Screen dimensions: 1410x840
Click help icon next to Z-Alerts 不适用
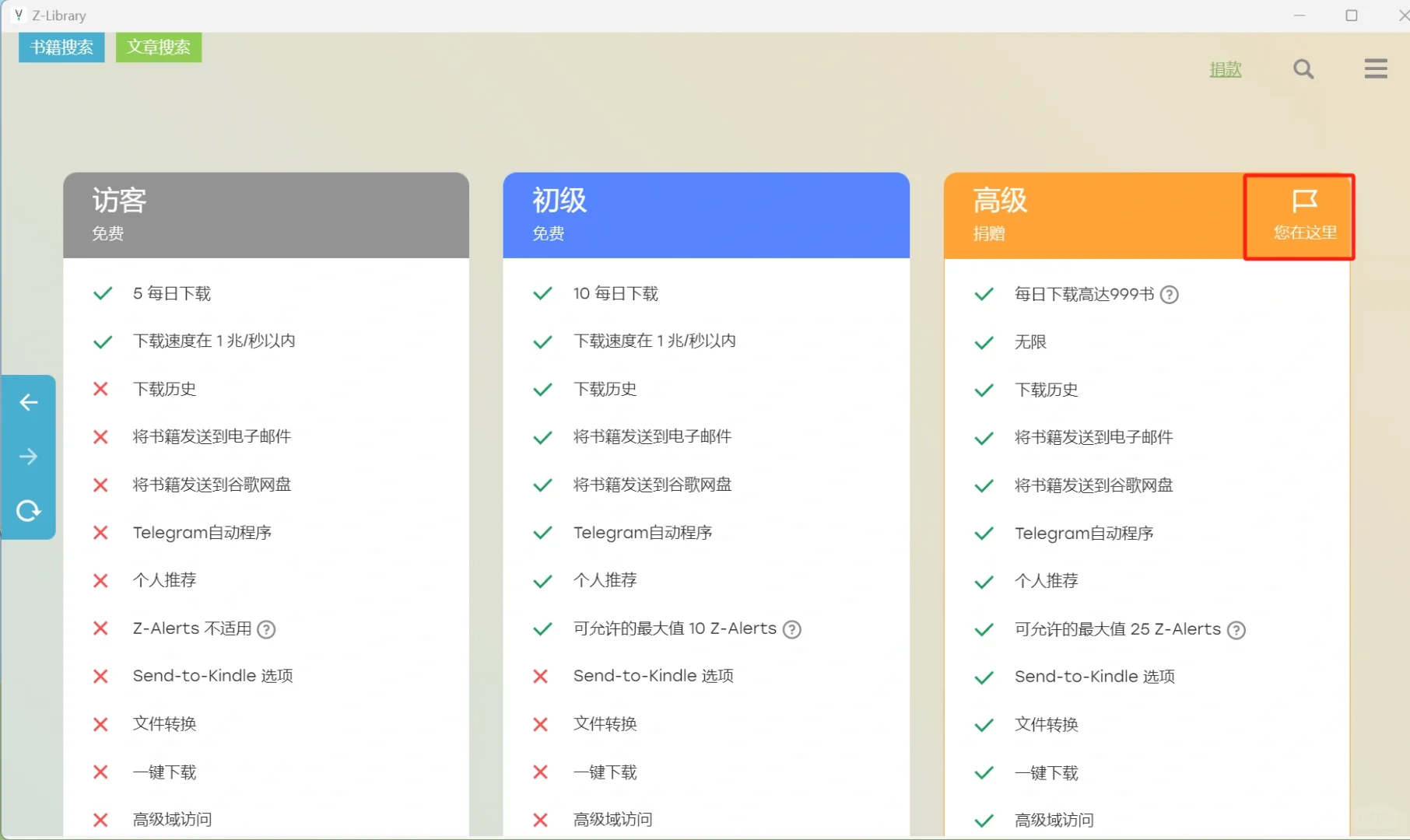click(x=266, y=629)
